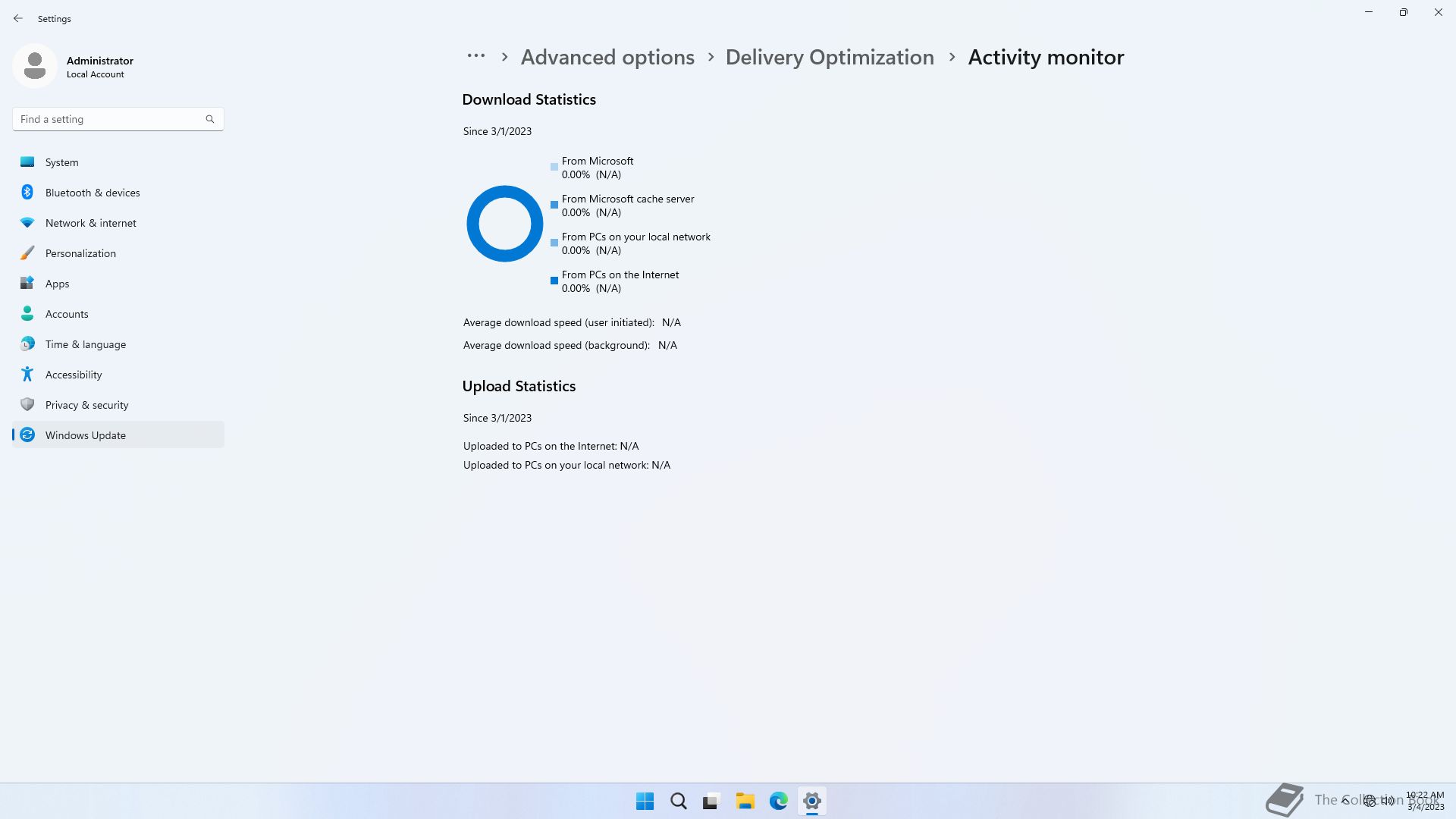Launch Microsoft Edge from taskbar
The height and width of the screenshot is (819, 1456).
pyautogui.click(x=778, y=801)
